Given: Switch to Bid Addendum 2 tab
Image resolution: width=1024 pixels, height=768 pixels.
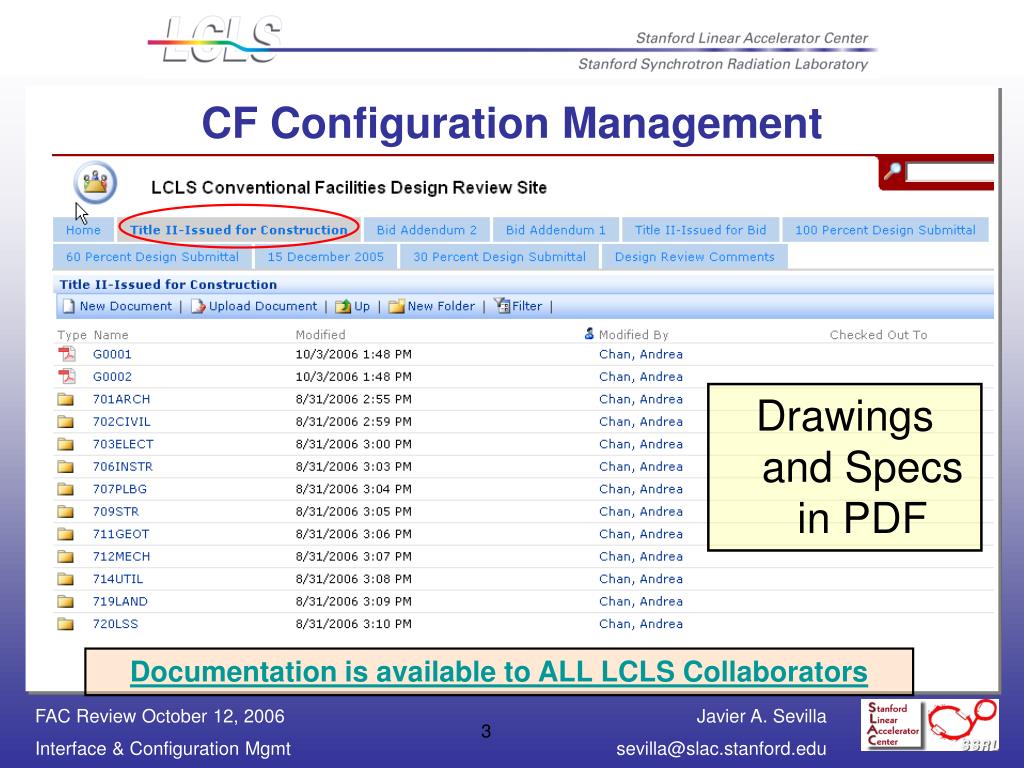Looking at the screenshot, I should pos(426,230).
